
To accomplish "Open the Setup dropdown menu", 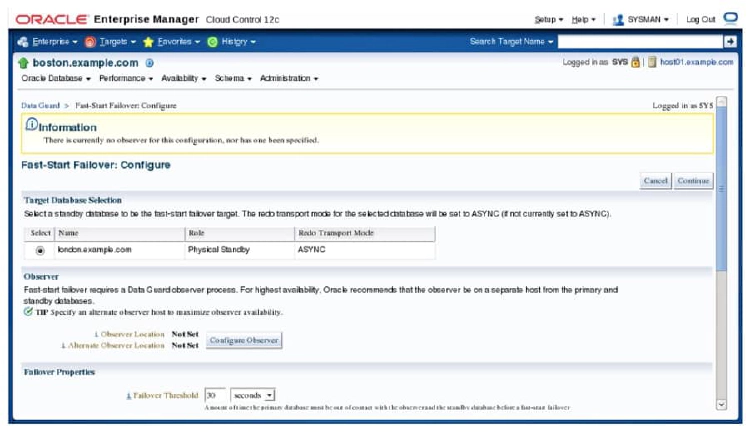I will pyautogui.click(x=549, y=20).
